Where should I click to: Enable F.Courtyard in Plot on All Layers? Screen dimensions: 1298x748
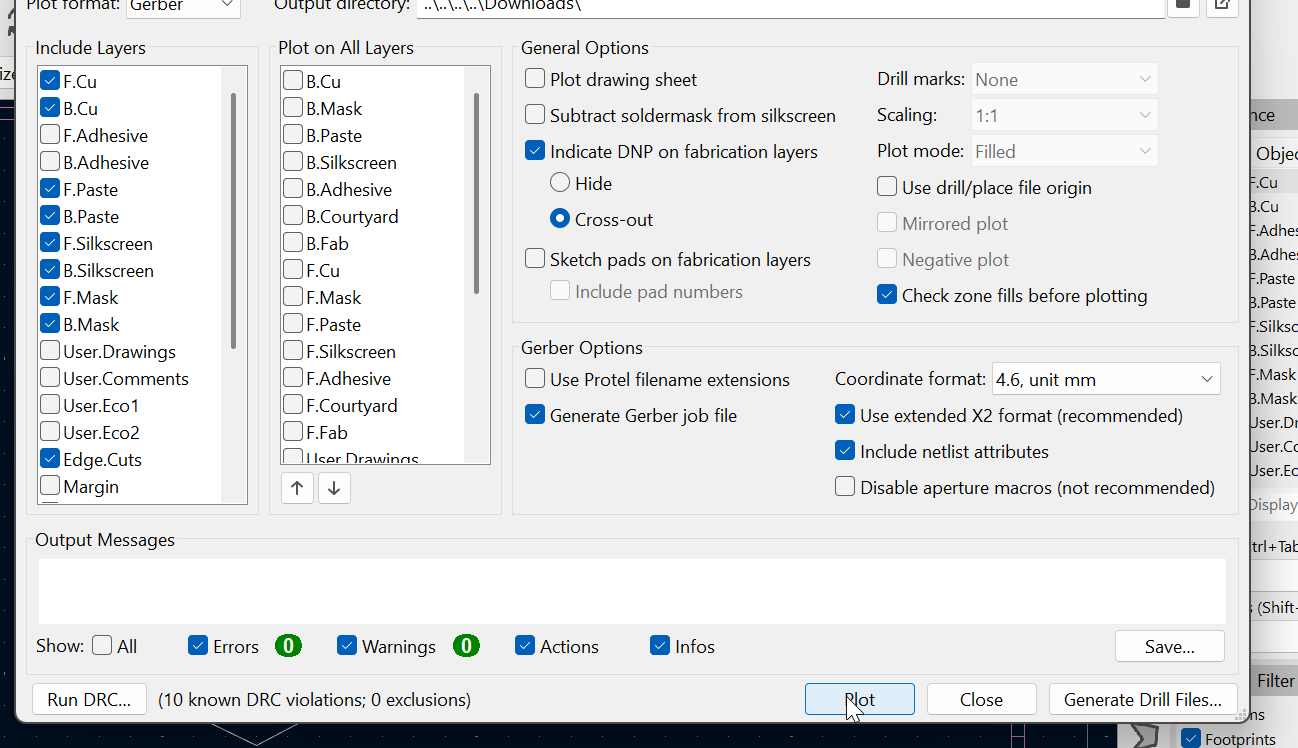(x=293, y=405)
